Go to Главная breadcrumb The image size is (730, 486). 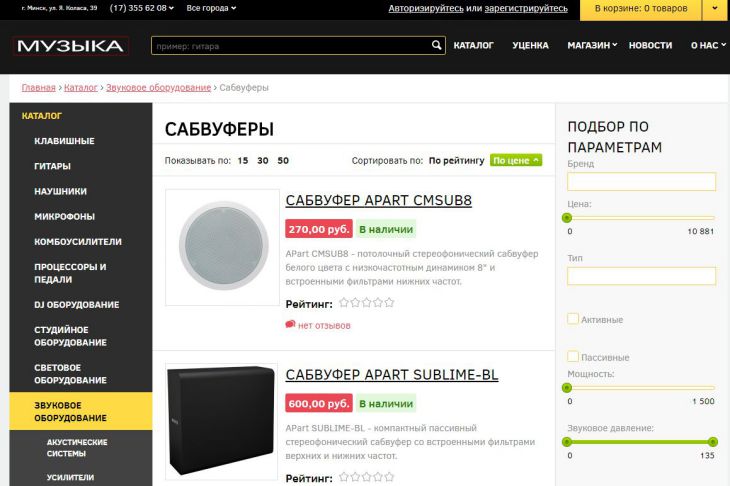39,87
